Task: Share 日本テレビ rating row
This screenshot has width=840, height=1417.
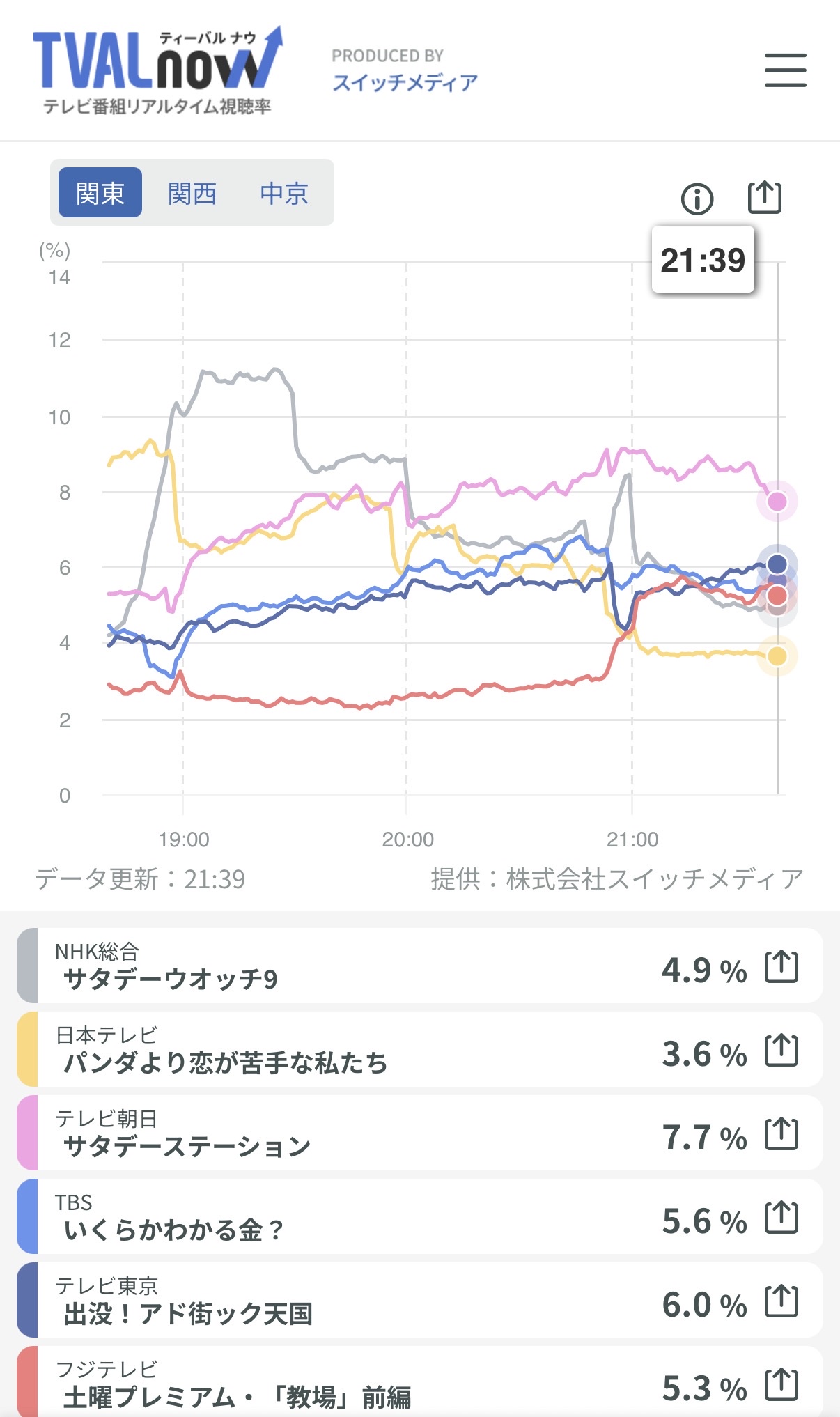Action: point(781,1051)
